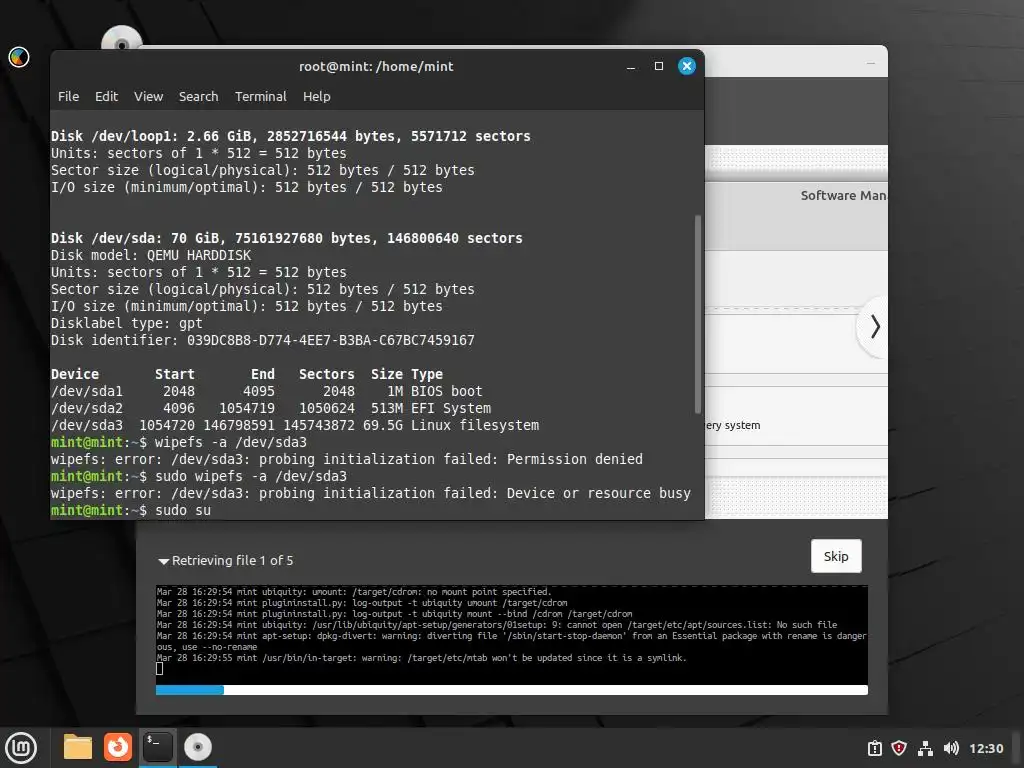Open the update shield tray icon
The image size is (1024, 768).
click(x=899, y=748)
